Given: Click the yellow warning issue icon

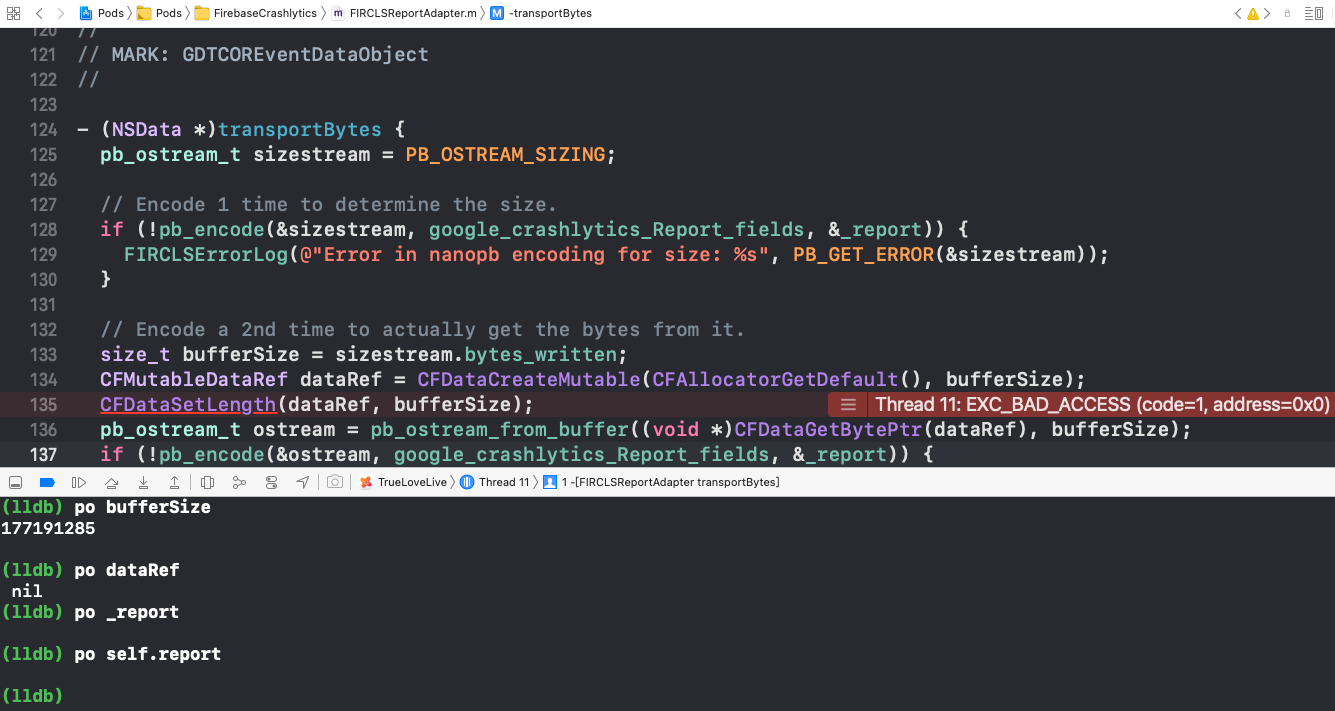Looking at the screenshot, I should 1253,13.
